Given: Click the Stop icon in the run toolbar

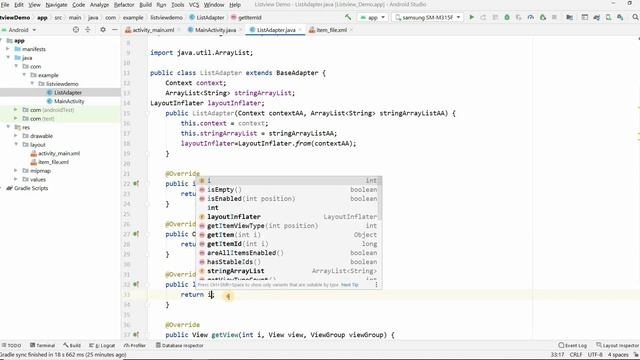Looking at the screenshot, I should pos(554,18).
